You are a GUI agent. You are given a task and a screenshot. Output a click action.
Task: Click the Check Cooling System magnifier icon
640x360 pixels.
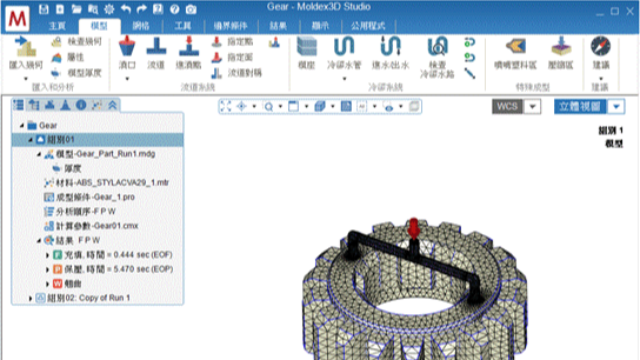point(437,46)
